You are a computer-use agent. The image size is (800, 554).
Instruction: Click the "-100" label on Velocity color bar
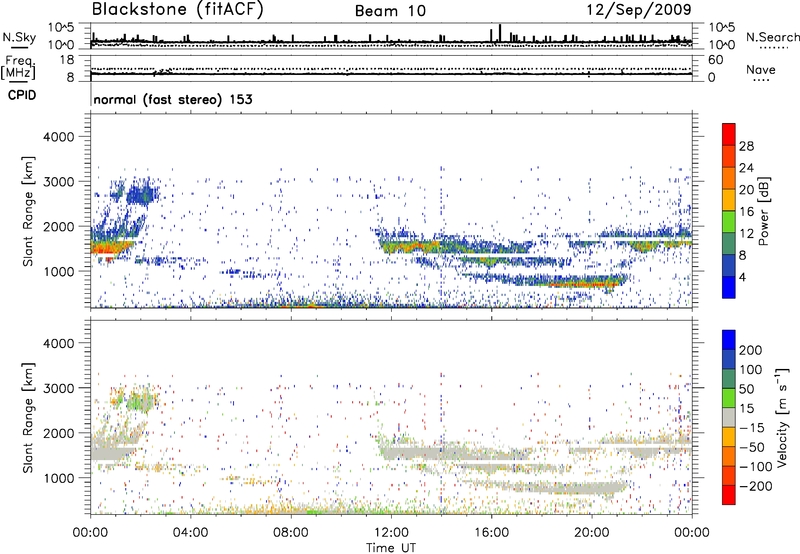(x=756, y=466)
